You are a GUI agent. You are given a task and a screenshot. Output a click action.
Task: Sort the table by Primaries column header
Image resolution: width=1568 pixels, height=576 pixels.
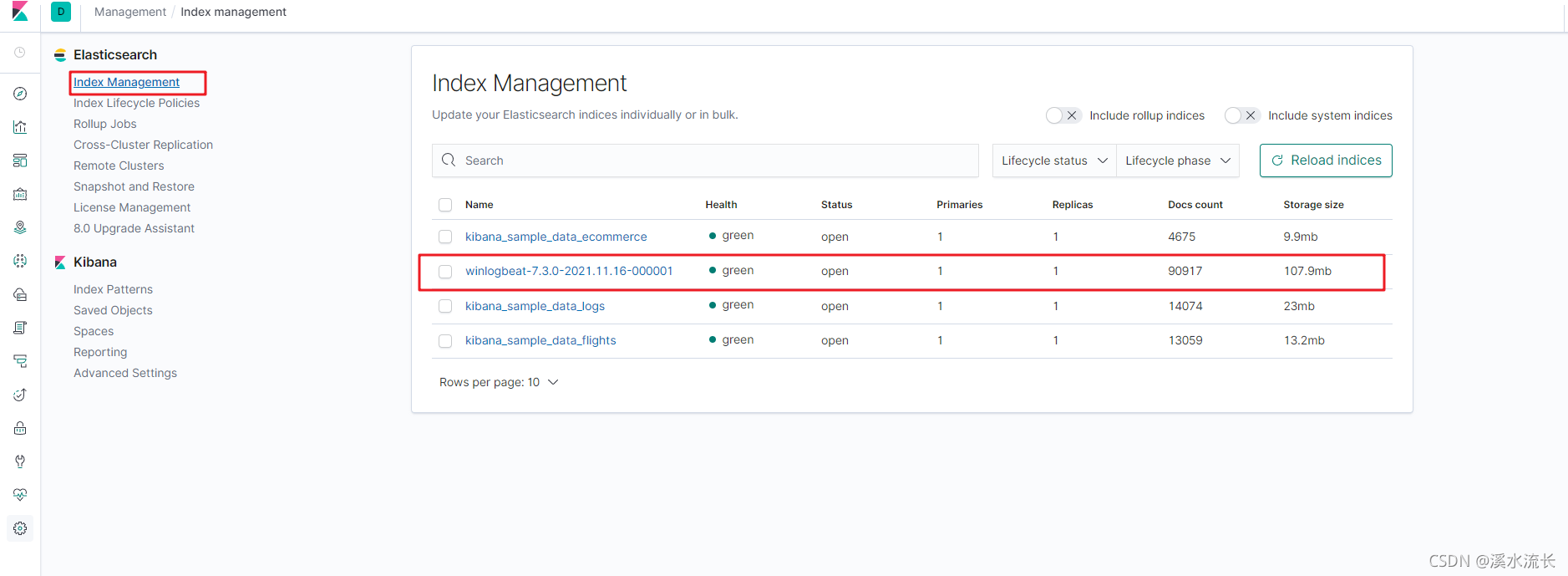pyautogui.click(x=959, y=205)
